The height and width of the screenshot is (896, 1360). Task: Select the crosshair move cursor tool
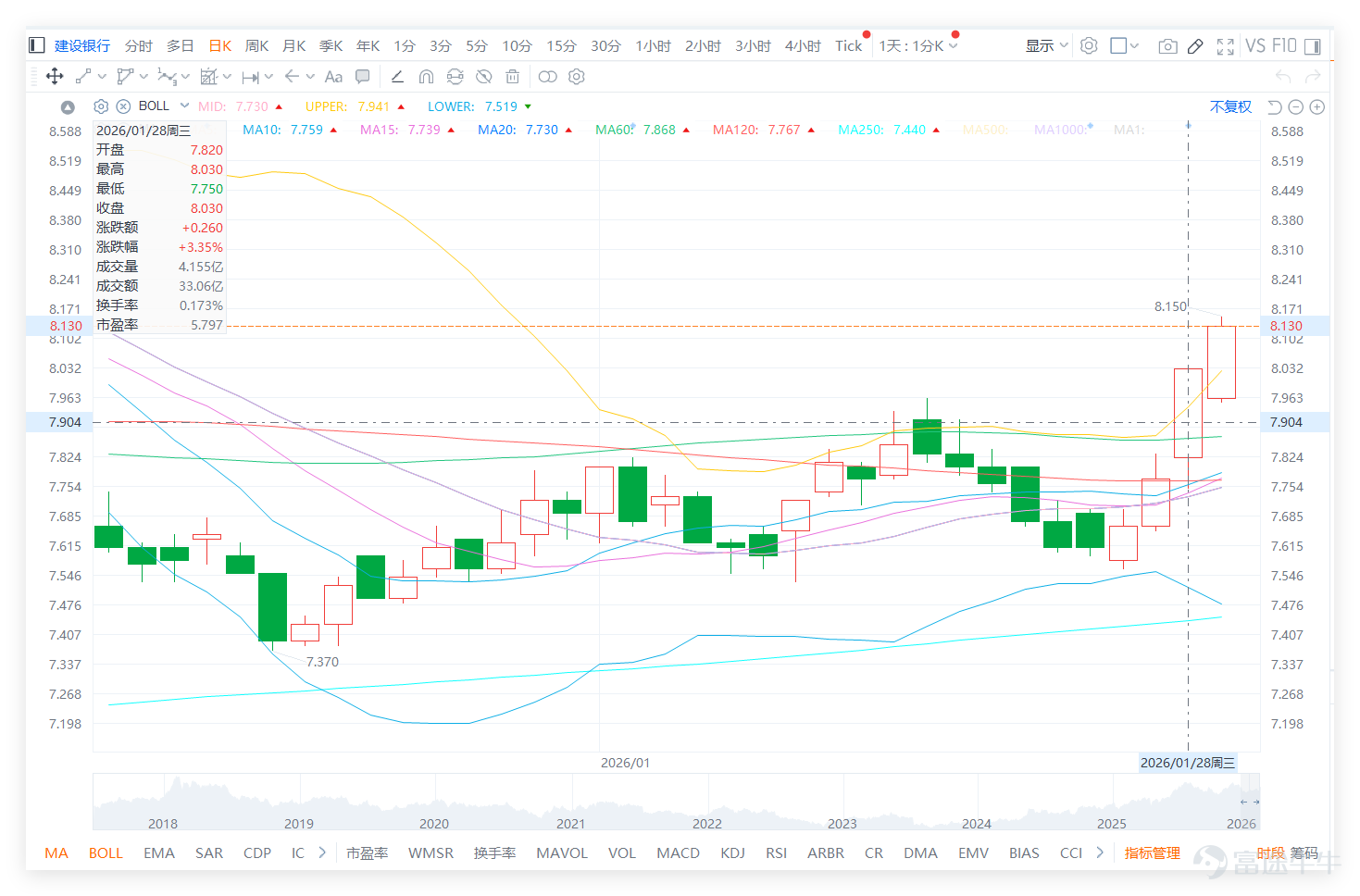coord(55,77)
